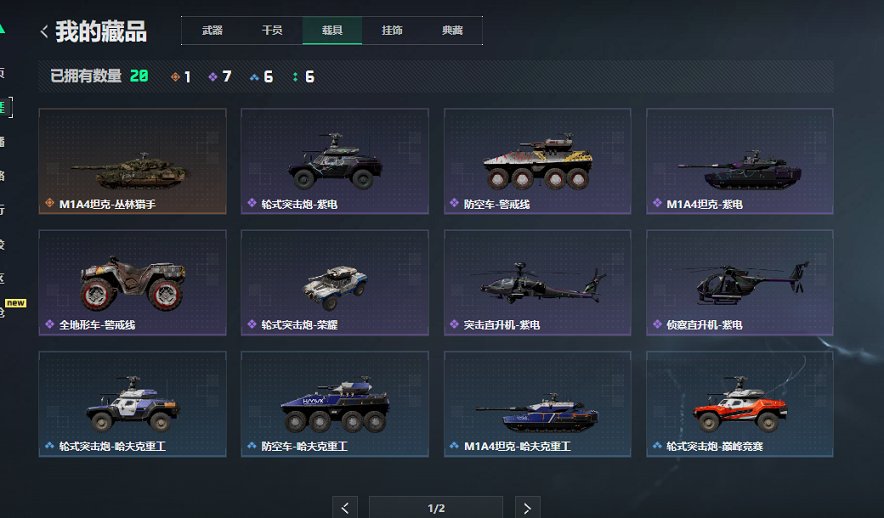This screenshot has width=884, height=518.
Task: Switch to the 武器 tab
Action: (x=212, y=30)
